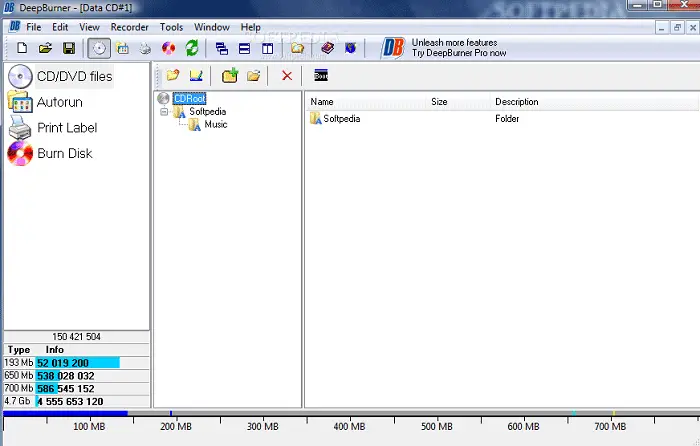Toggle the CD/DVD files view toolbar button

[x=99, y=48]
